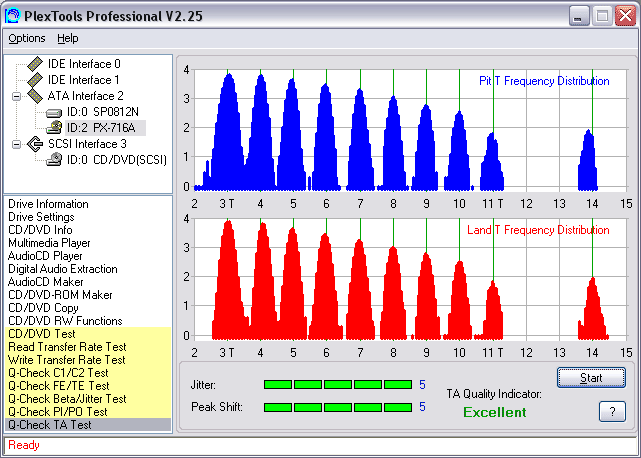Open the Help menu
The height and width of the screenshot is (458, 641).
pyautogui.click(x=67, y=38)
